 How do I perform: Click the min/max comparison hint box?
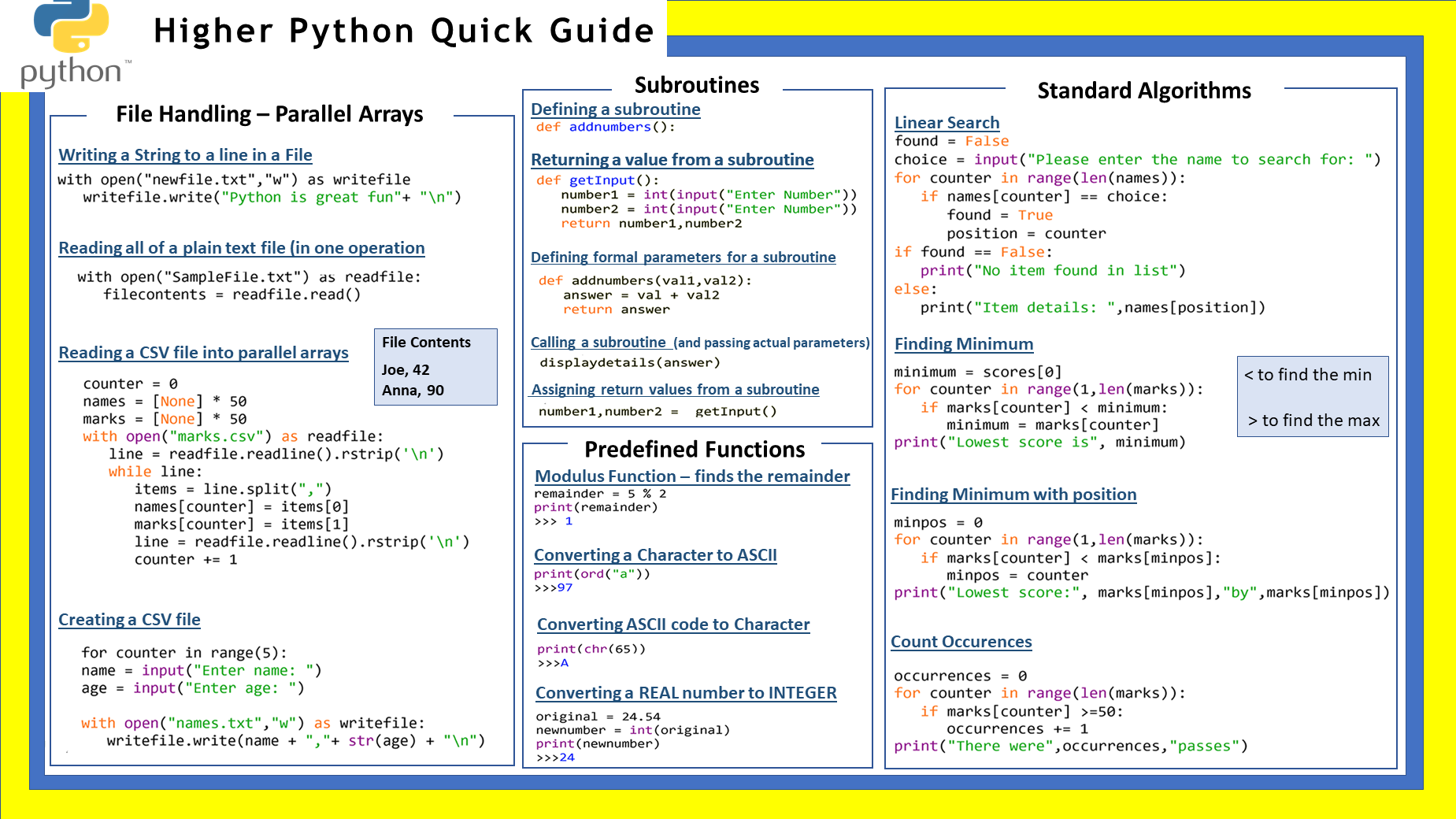1313,397
